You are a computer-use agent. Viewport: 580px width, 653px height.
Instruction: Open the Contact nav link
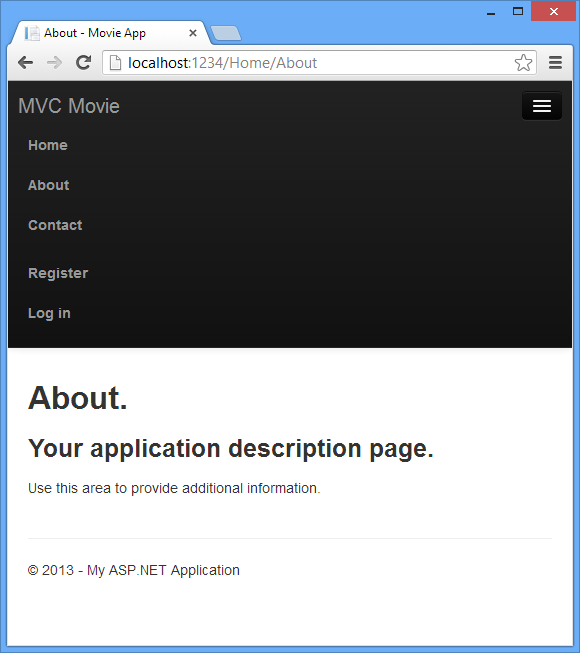coord(55,225)
